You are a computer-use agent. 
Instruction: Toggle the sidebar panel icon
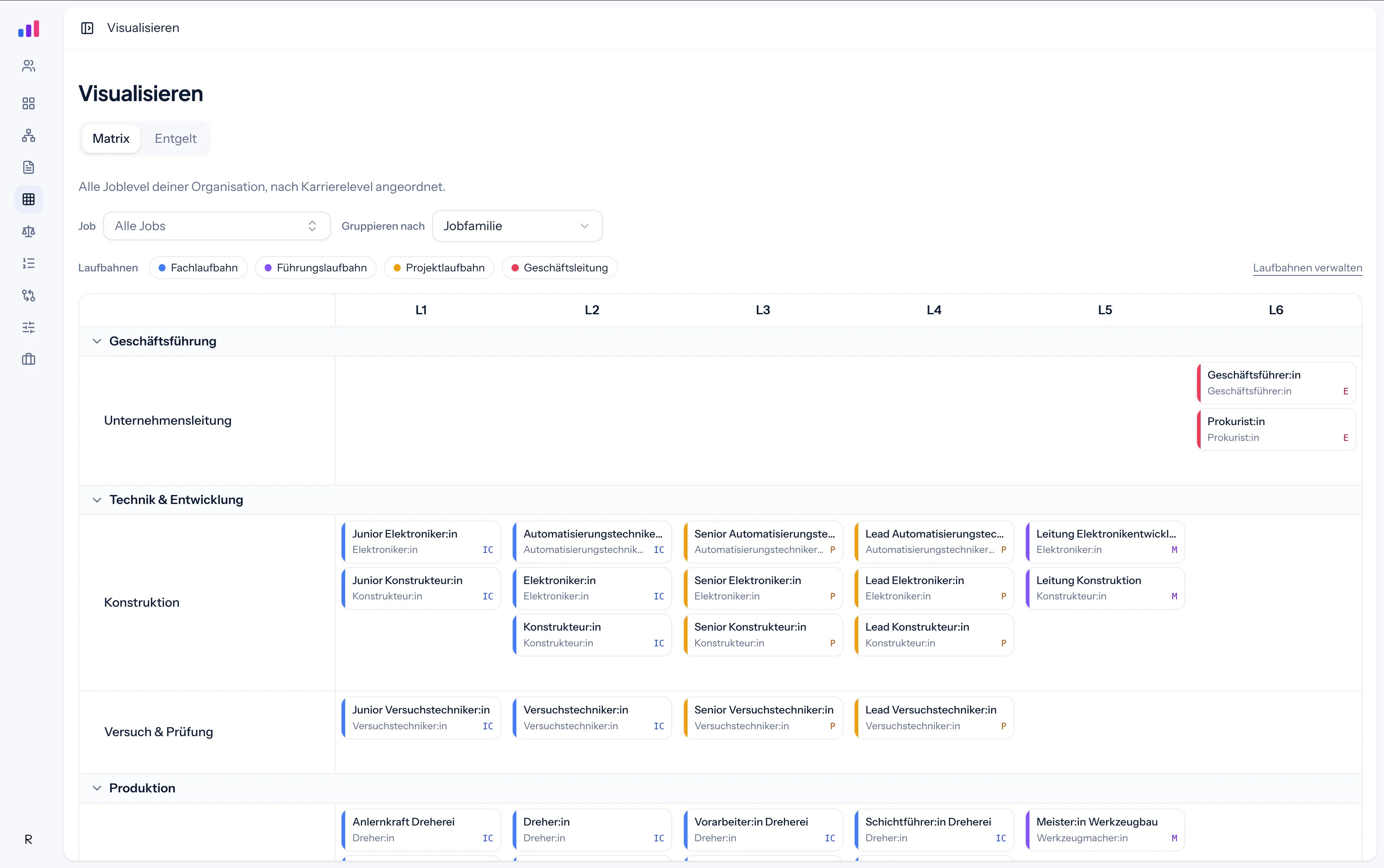(x=87, y=28)
